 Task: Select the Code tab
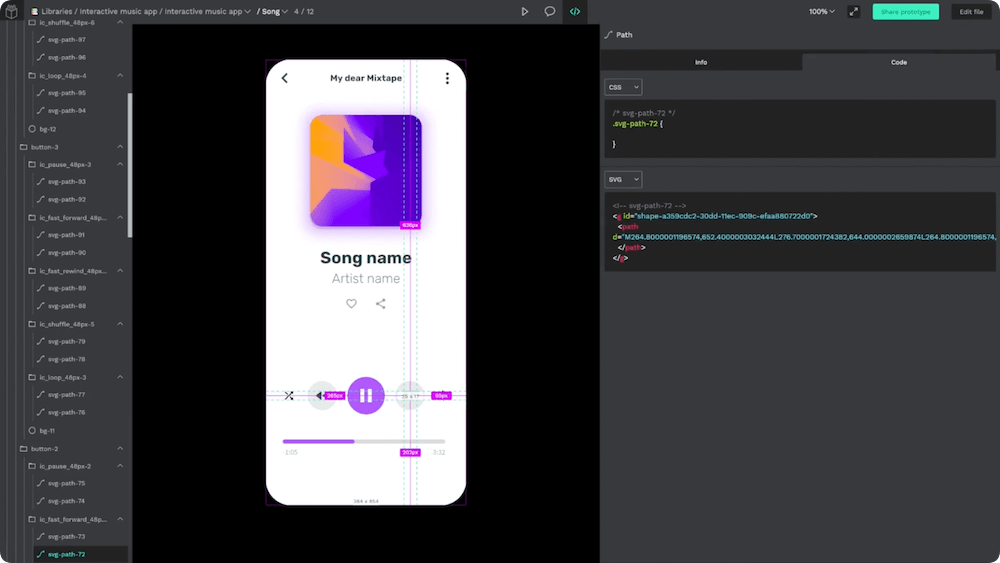click(x=899, y=62)
